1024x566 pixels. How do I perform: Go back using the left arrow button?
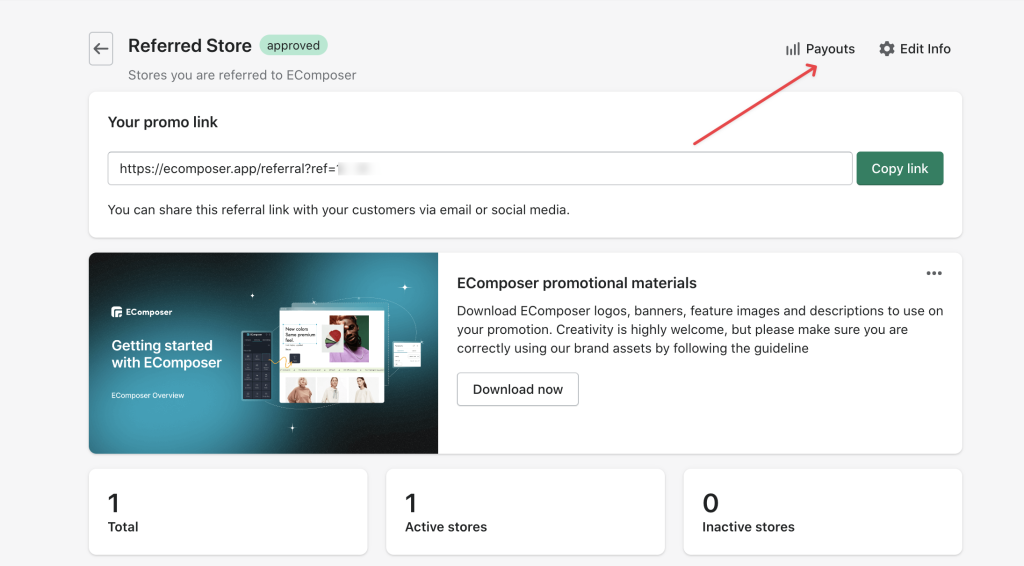tap(101, 48)
